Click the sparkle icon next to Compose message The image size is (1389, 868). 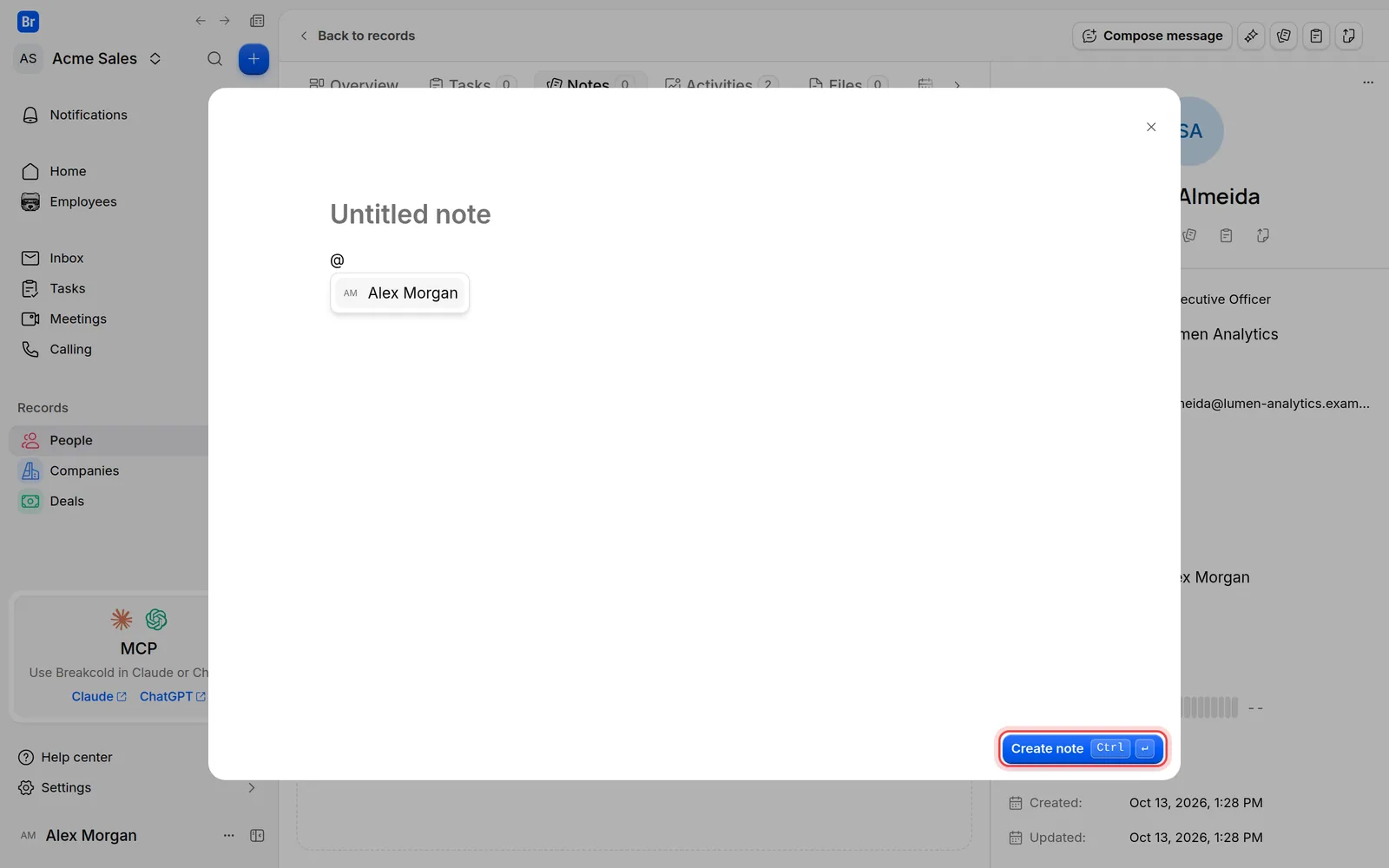[1251, 36]
